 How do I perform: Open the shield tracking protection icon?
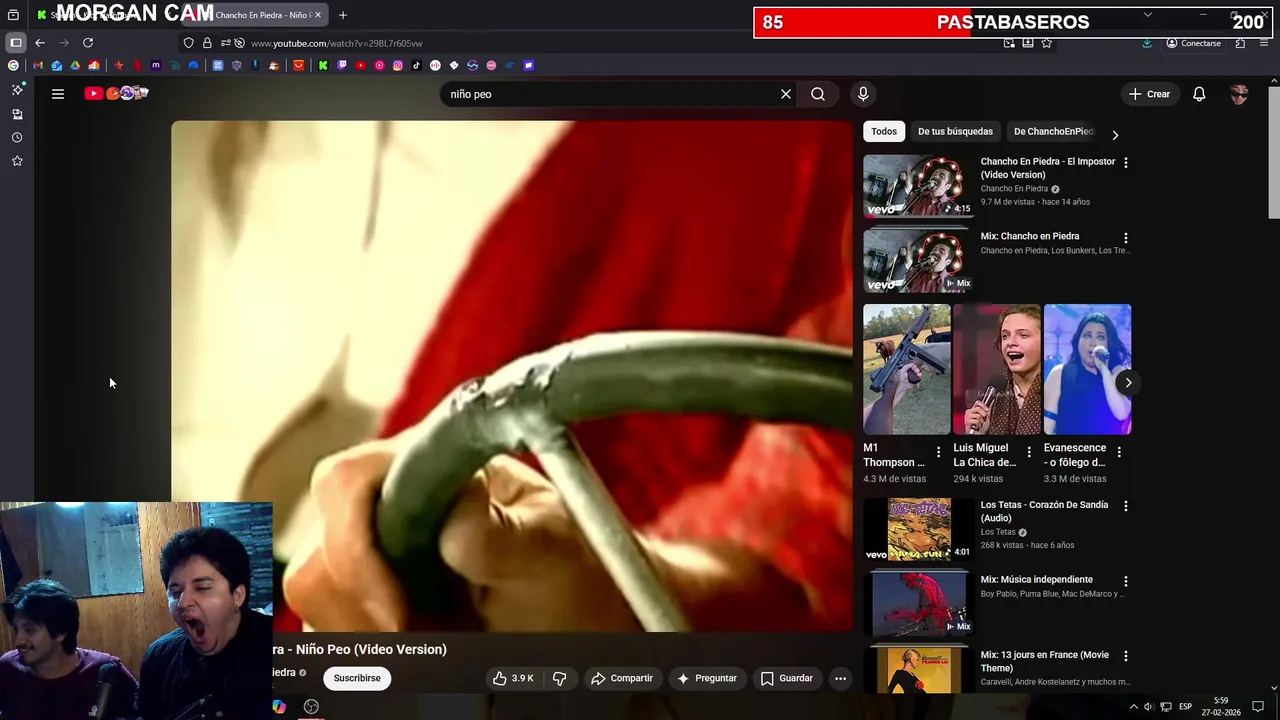pos(188,43)
